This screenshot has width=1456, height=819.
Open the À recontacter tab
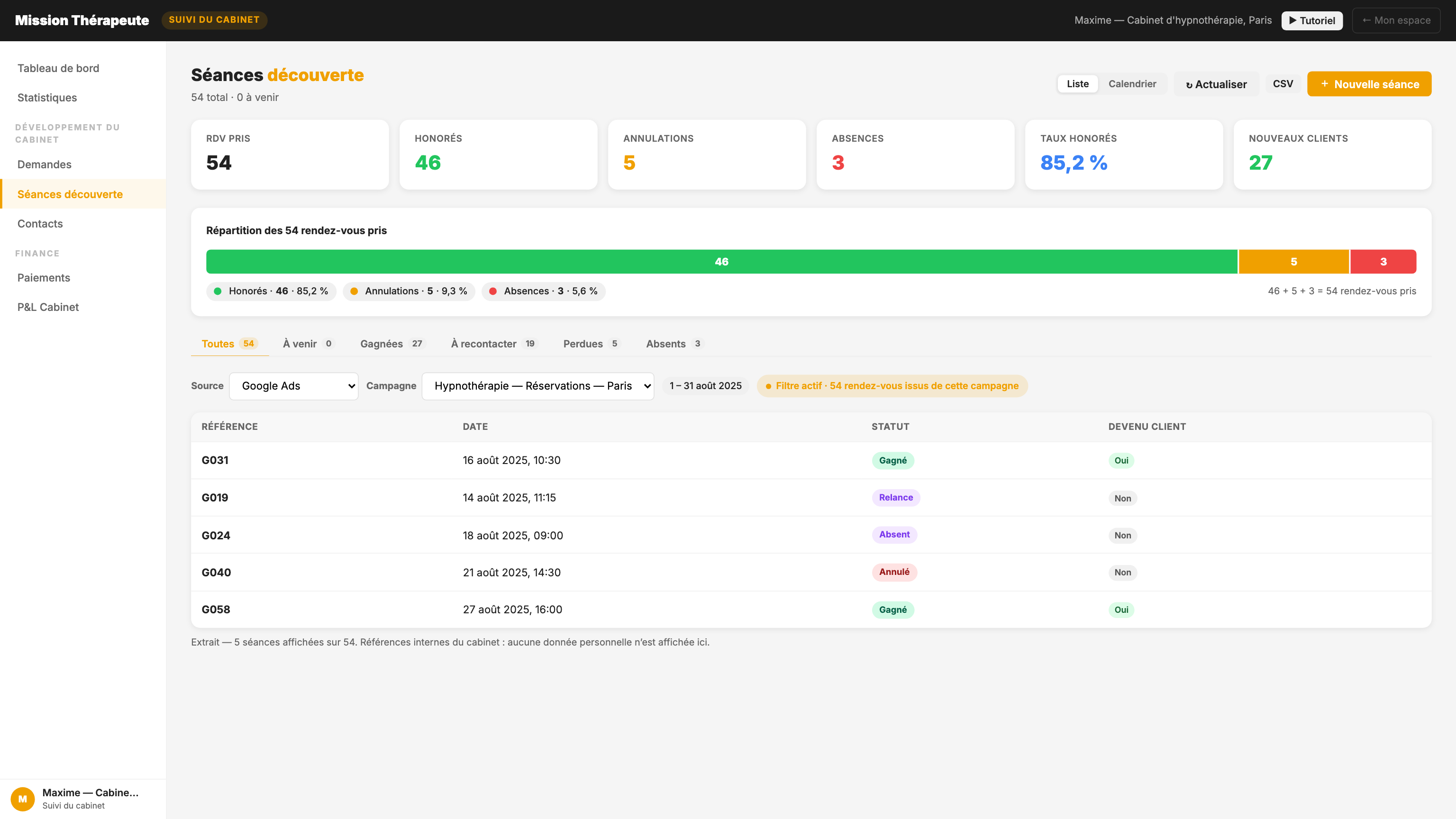[x=494, y=344]
